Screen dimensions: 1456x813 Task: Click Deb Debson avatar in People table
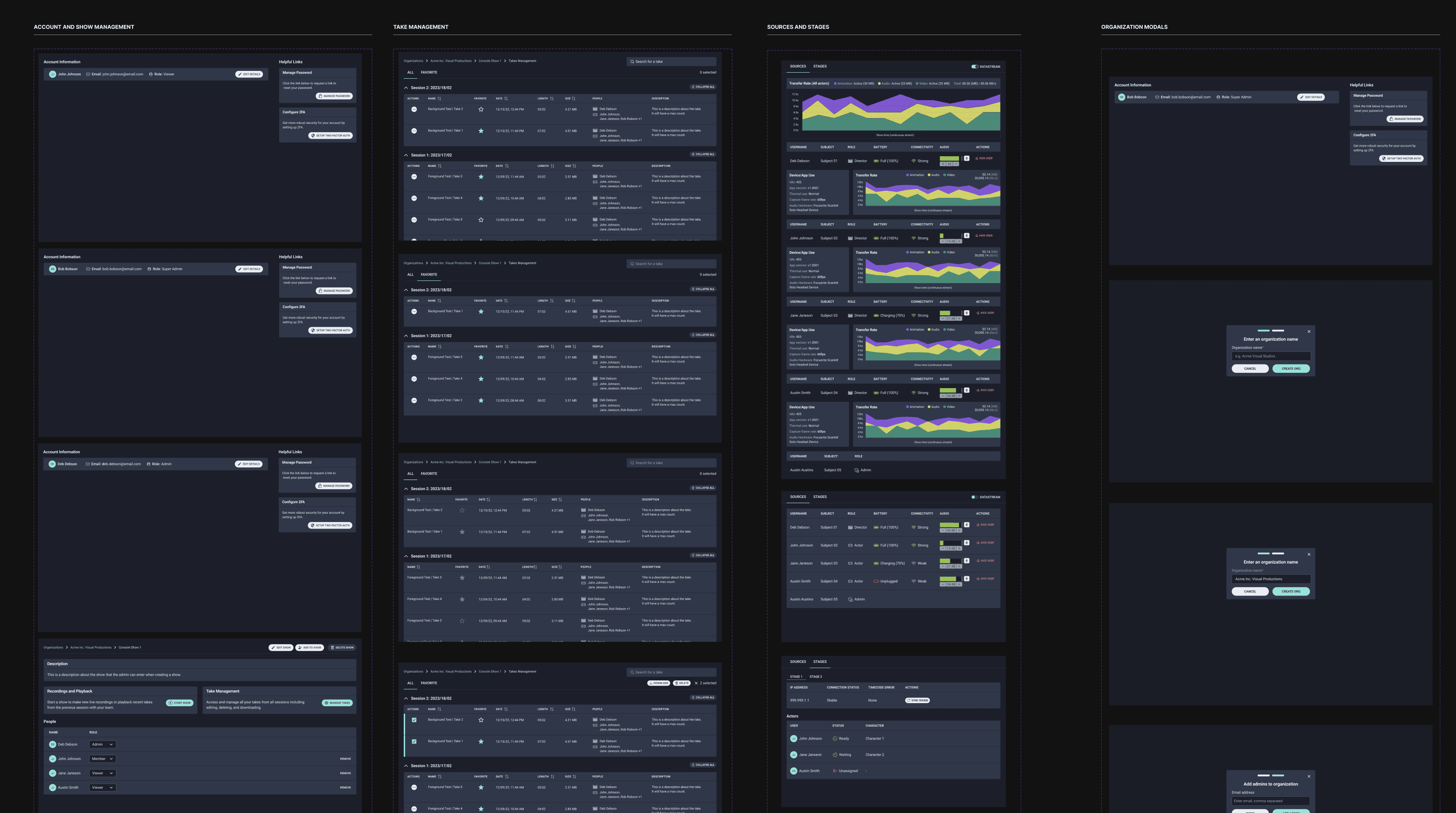click(x=52, y=745)
